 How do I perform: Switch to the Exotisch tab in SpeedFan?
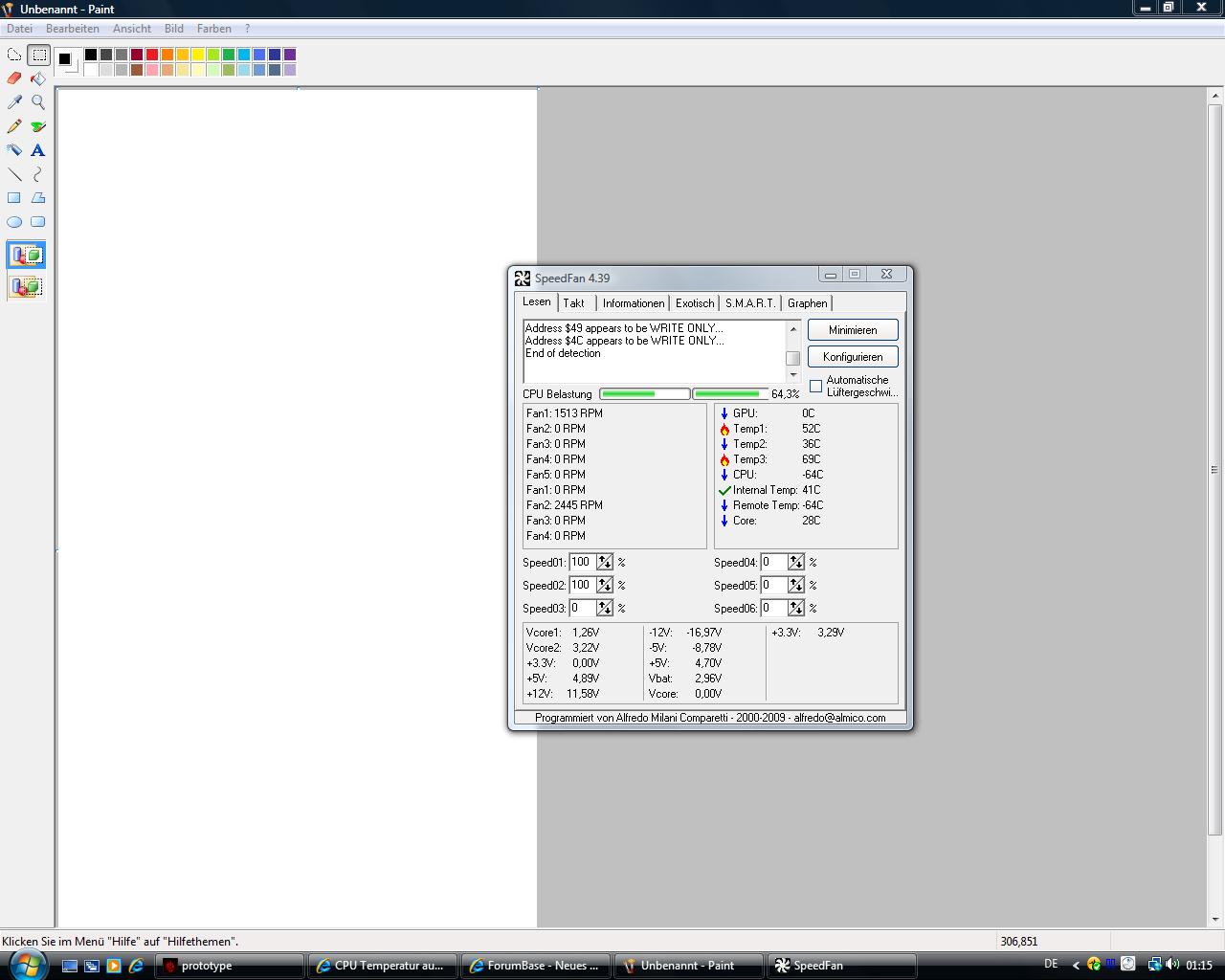click(695, 303)
